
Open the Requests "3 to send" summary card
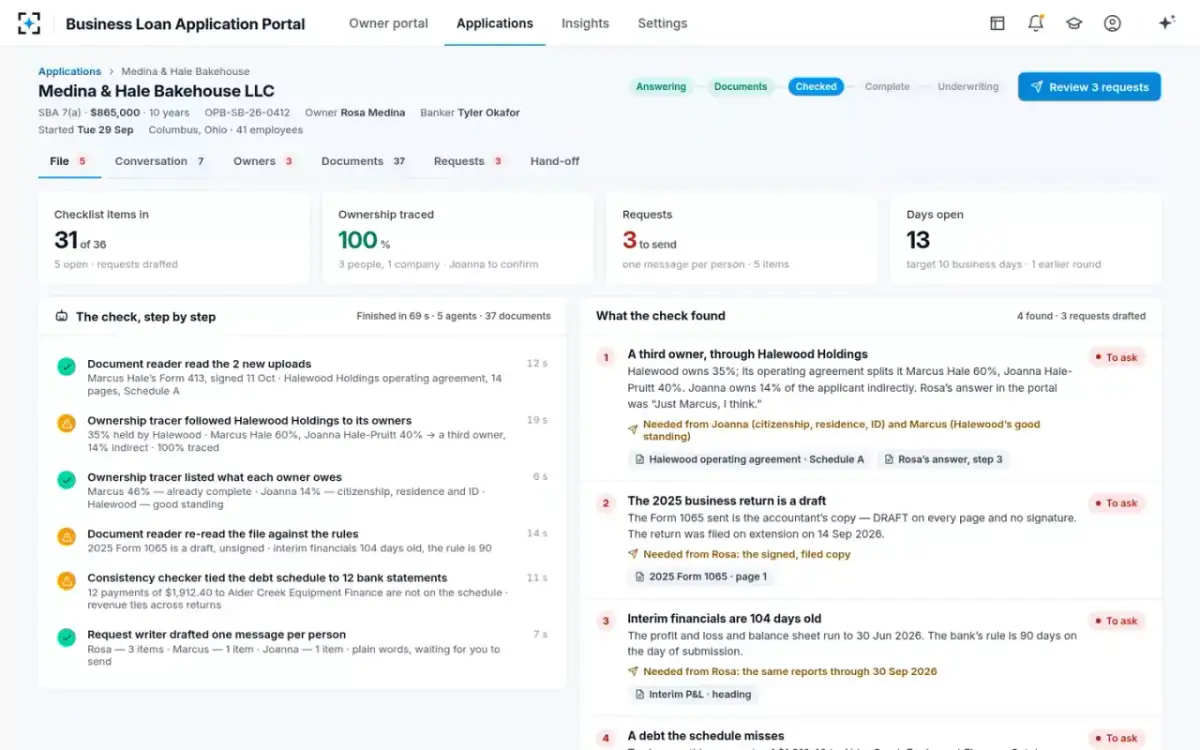tap(741, 239)
